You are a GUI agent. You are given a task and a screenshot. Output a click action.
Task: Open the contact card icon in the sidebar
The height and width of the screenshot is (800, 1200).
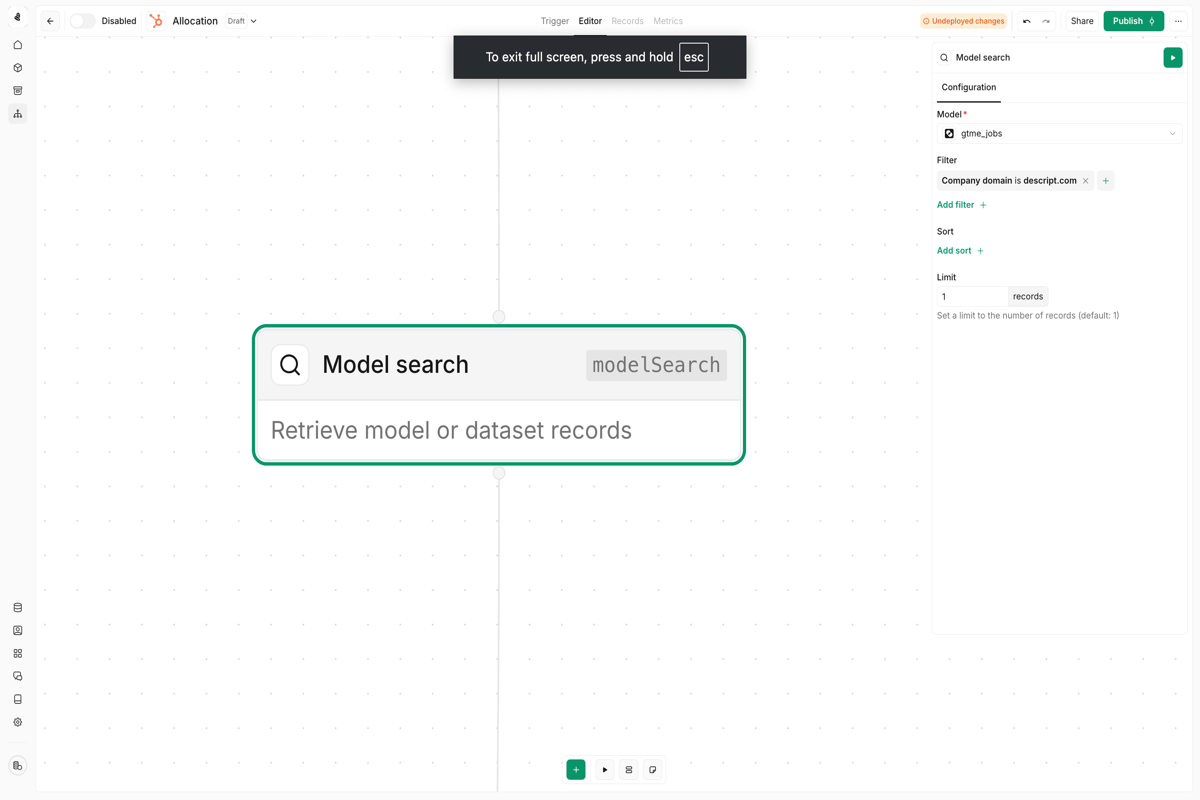(17, 631)
